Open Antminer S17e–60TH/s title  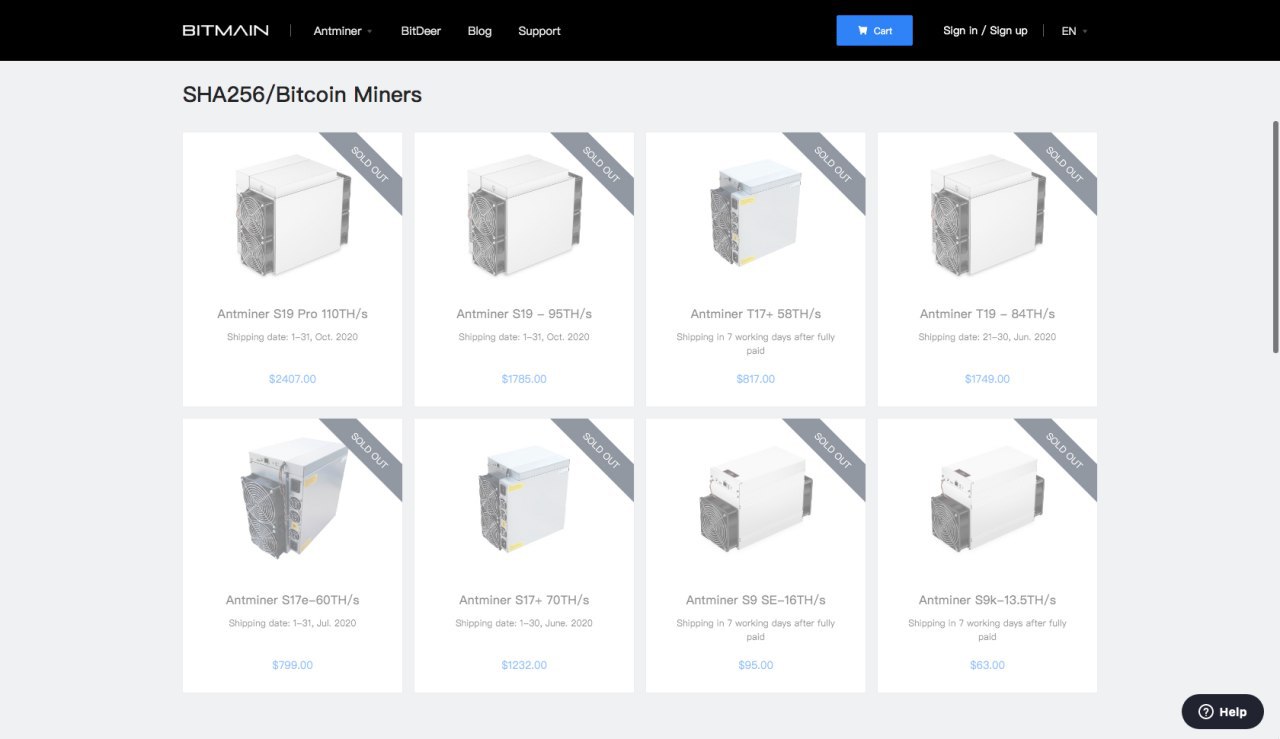(x=292, y=600)
